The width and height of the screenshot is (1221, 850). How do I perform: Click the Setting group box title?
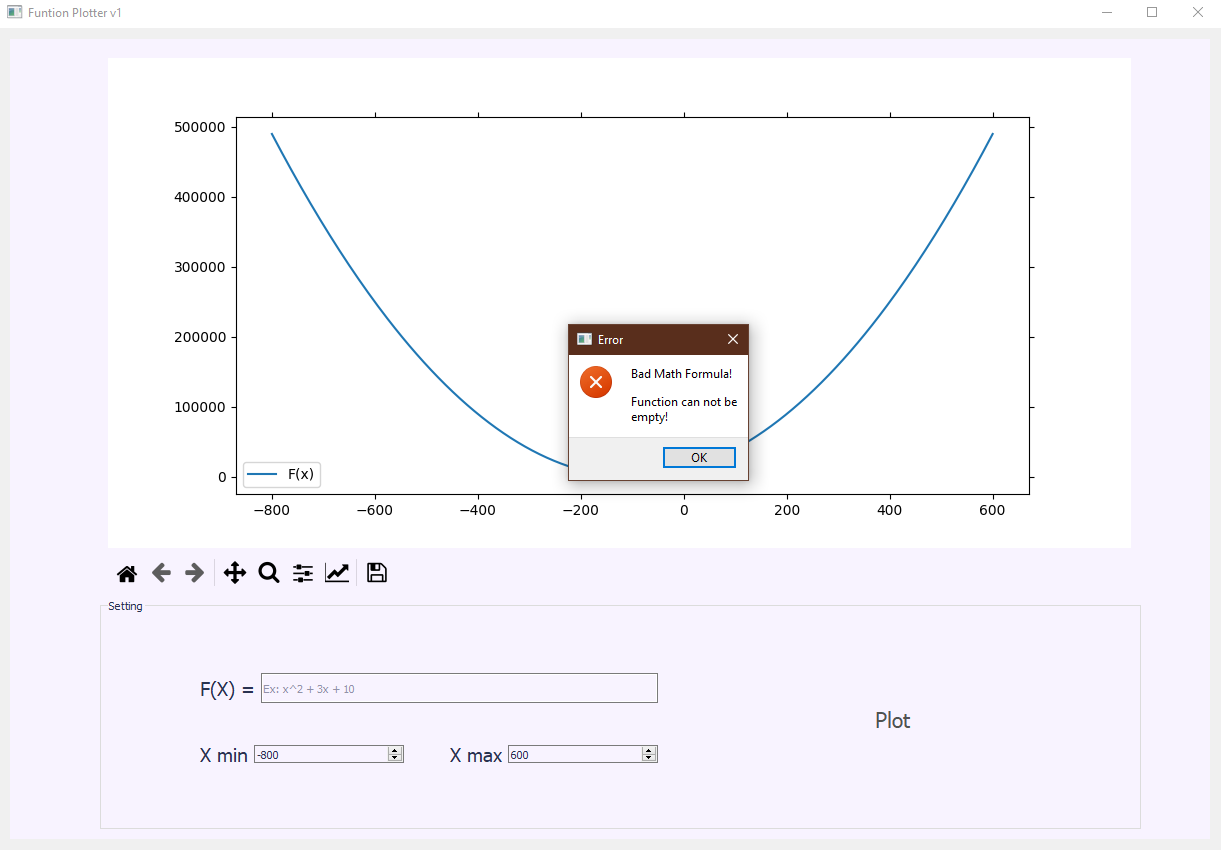point(125,606)
